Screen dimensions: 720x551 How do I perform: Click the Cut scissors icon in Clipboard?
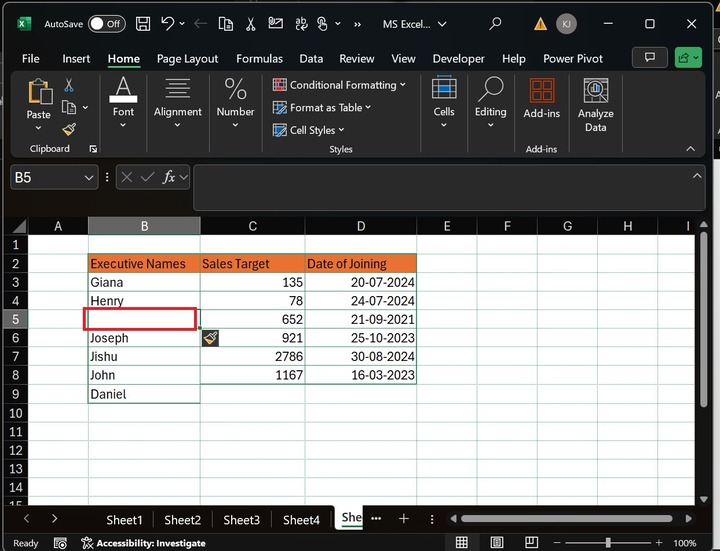pyautogui.click(x=69, y=86)
